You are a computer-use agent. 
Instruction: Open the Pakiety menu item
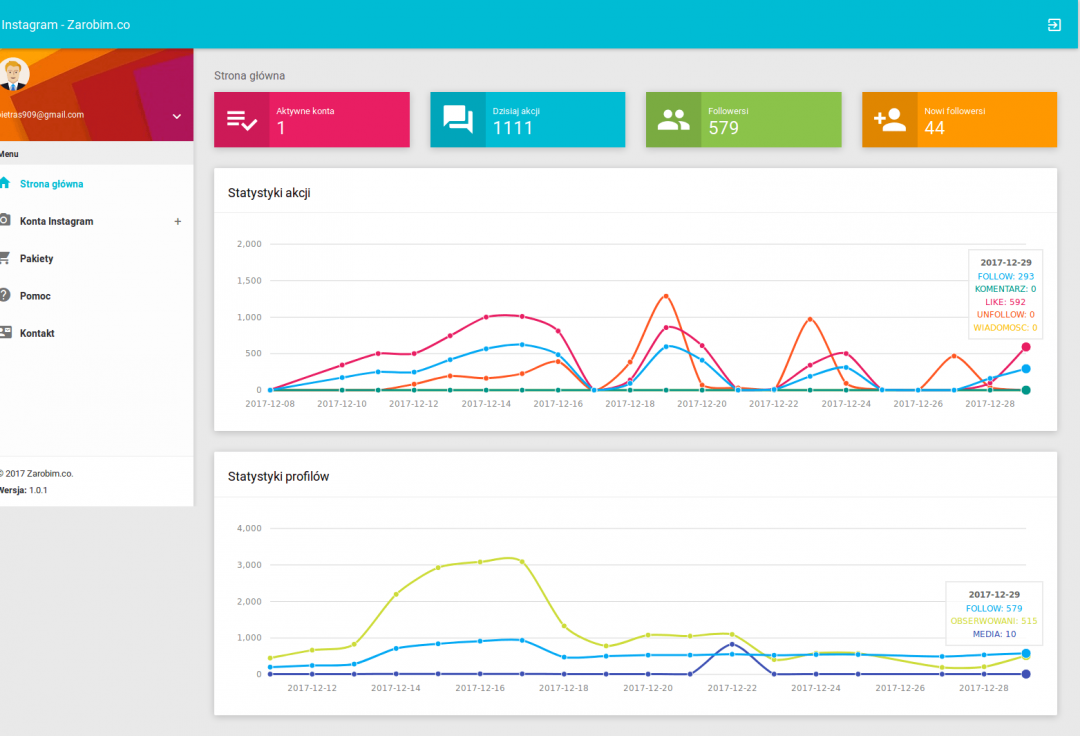[37, 259]
